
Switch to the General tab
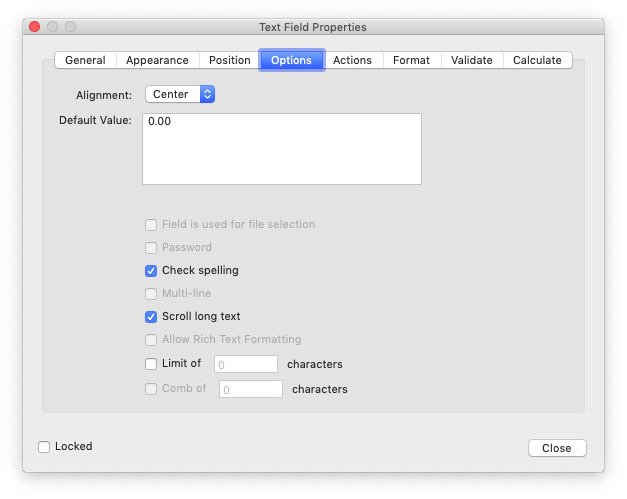pos(85,60)
